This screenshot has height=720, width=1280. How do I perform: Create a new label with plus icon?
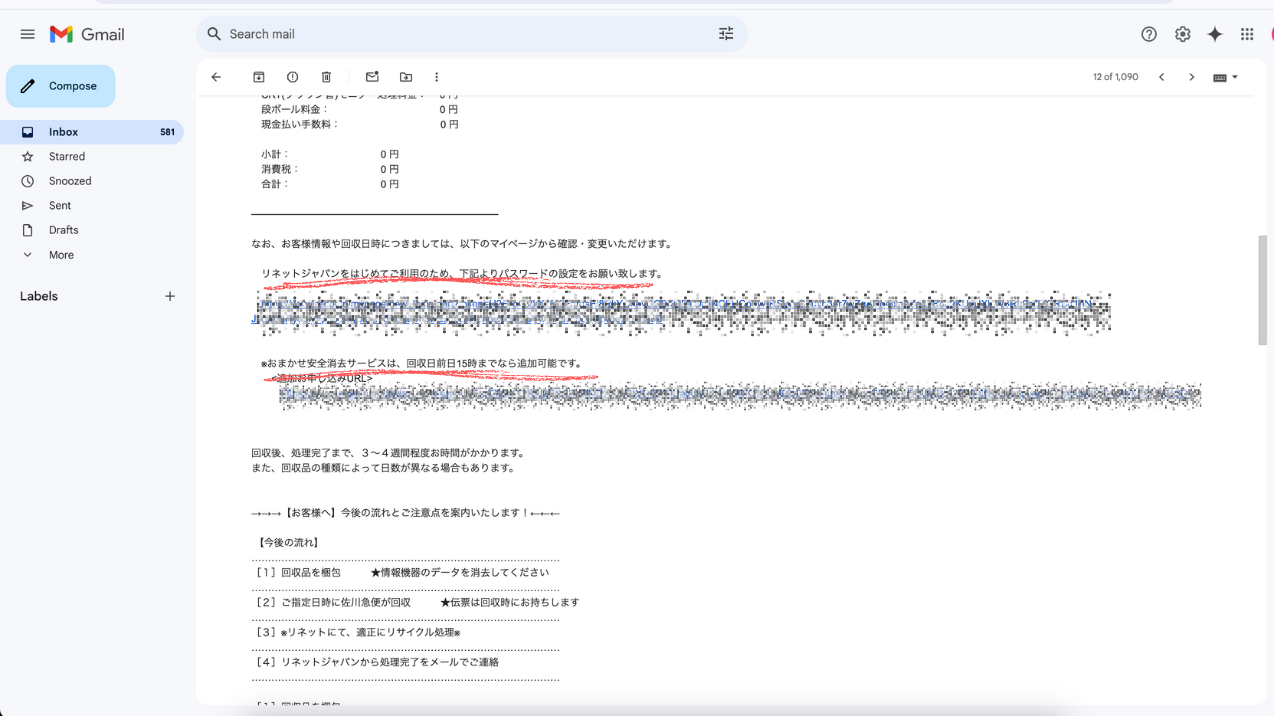click(x=170, y=296)
